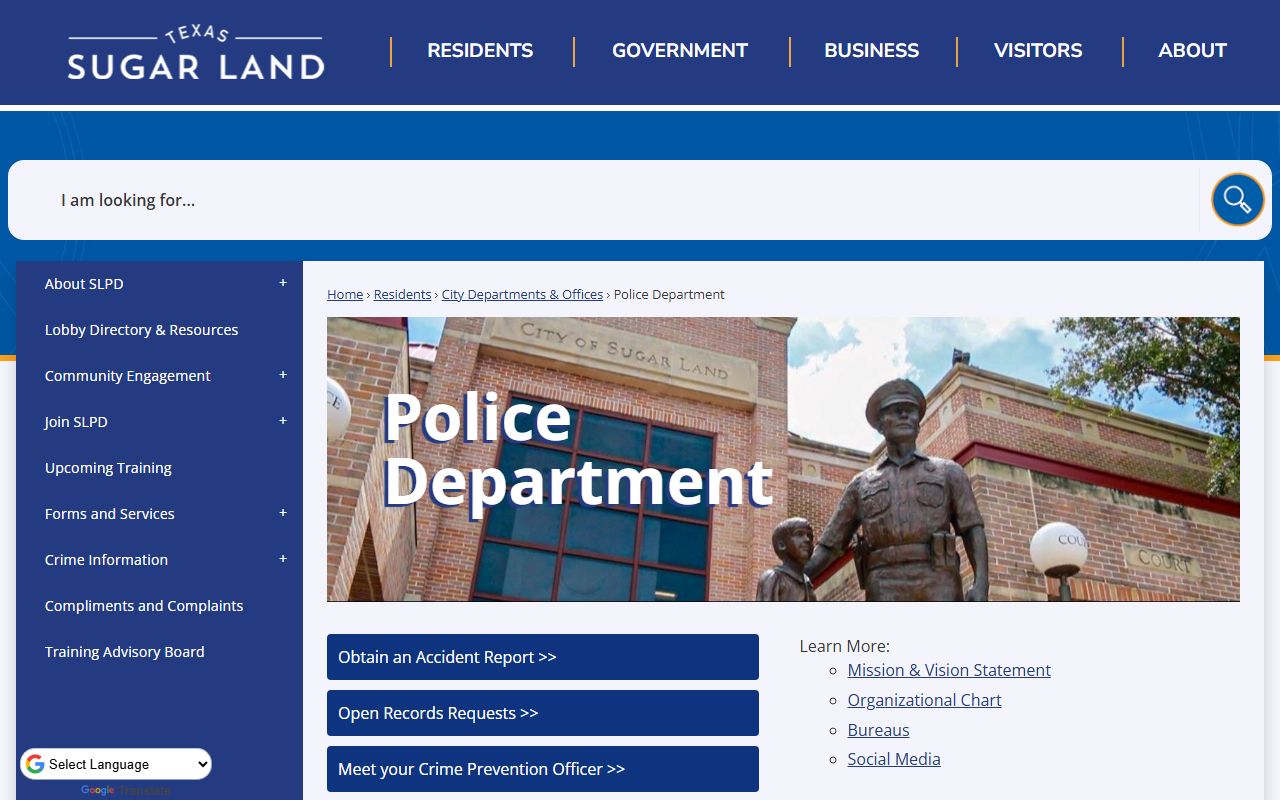Open the Business navigation menu
This screenshot has width=1280, height=800.
tap(871, 51)
